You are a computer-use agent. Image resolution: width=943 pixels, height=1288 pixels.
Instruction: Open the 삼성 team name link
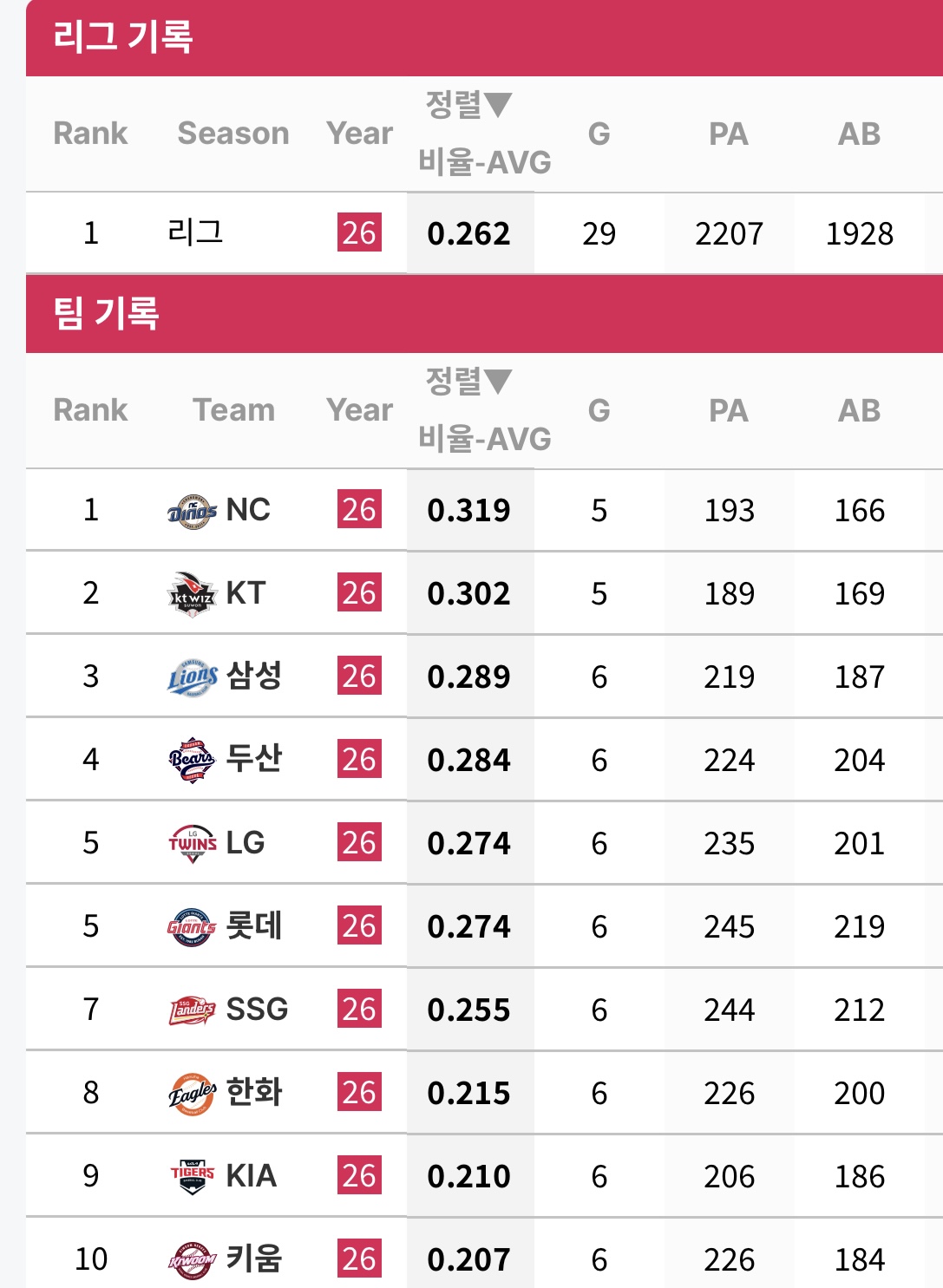(x=253, y=676)
